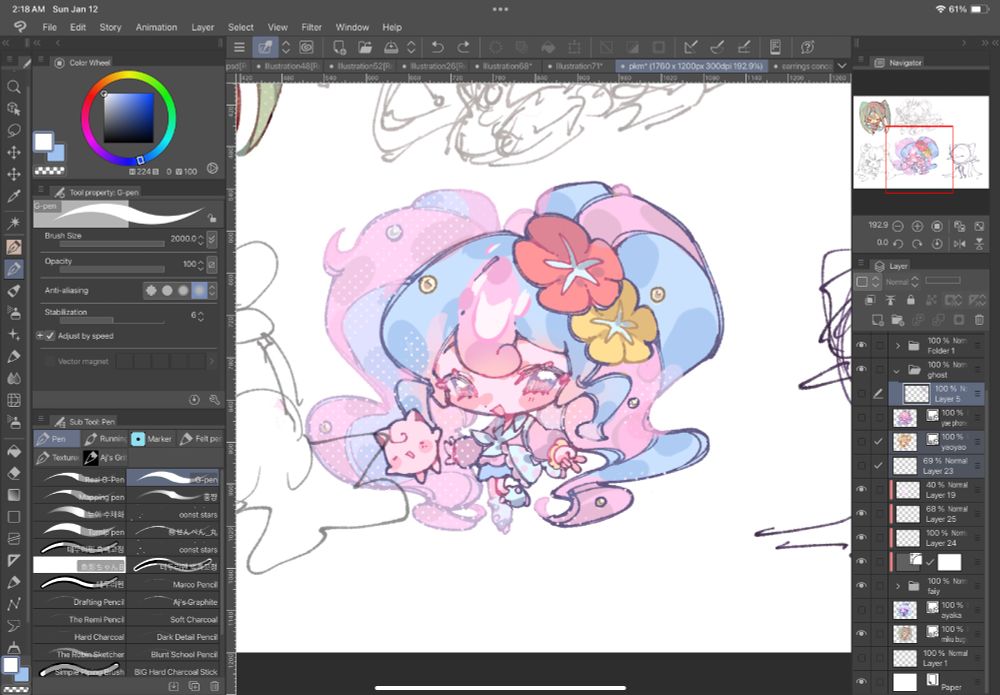Open Brush Size dynamics dropdown button
The image size is (1000, 695).
tap(212, 238)
